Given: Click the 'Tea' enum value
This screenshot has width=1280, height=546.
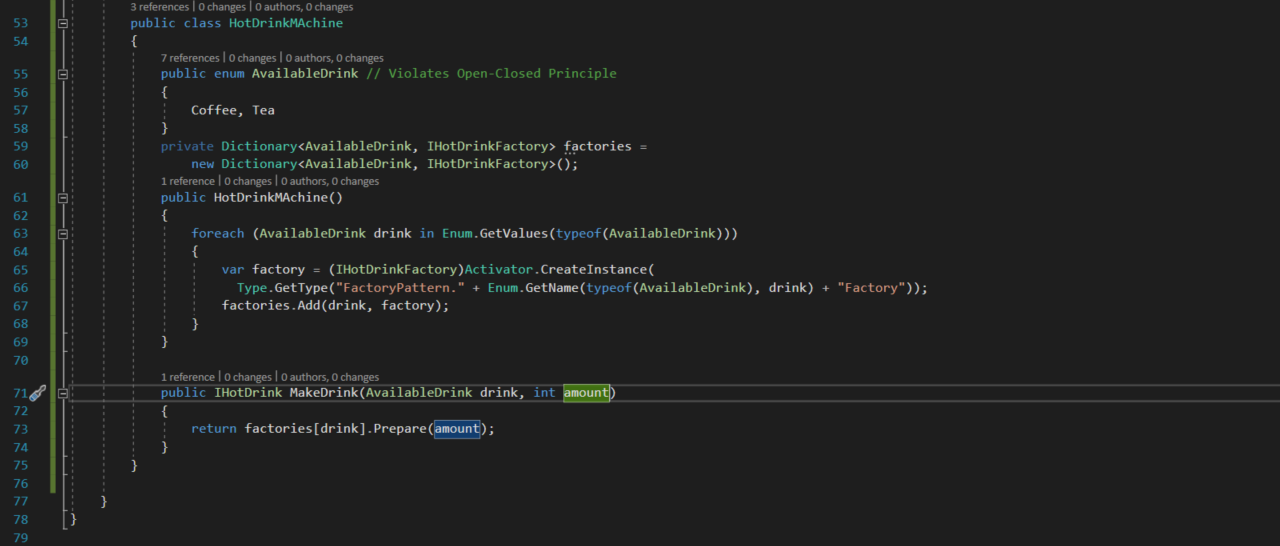Looking at the screenshot, I should point(263,110).
